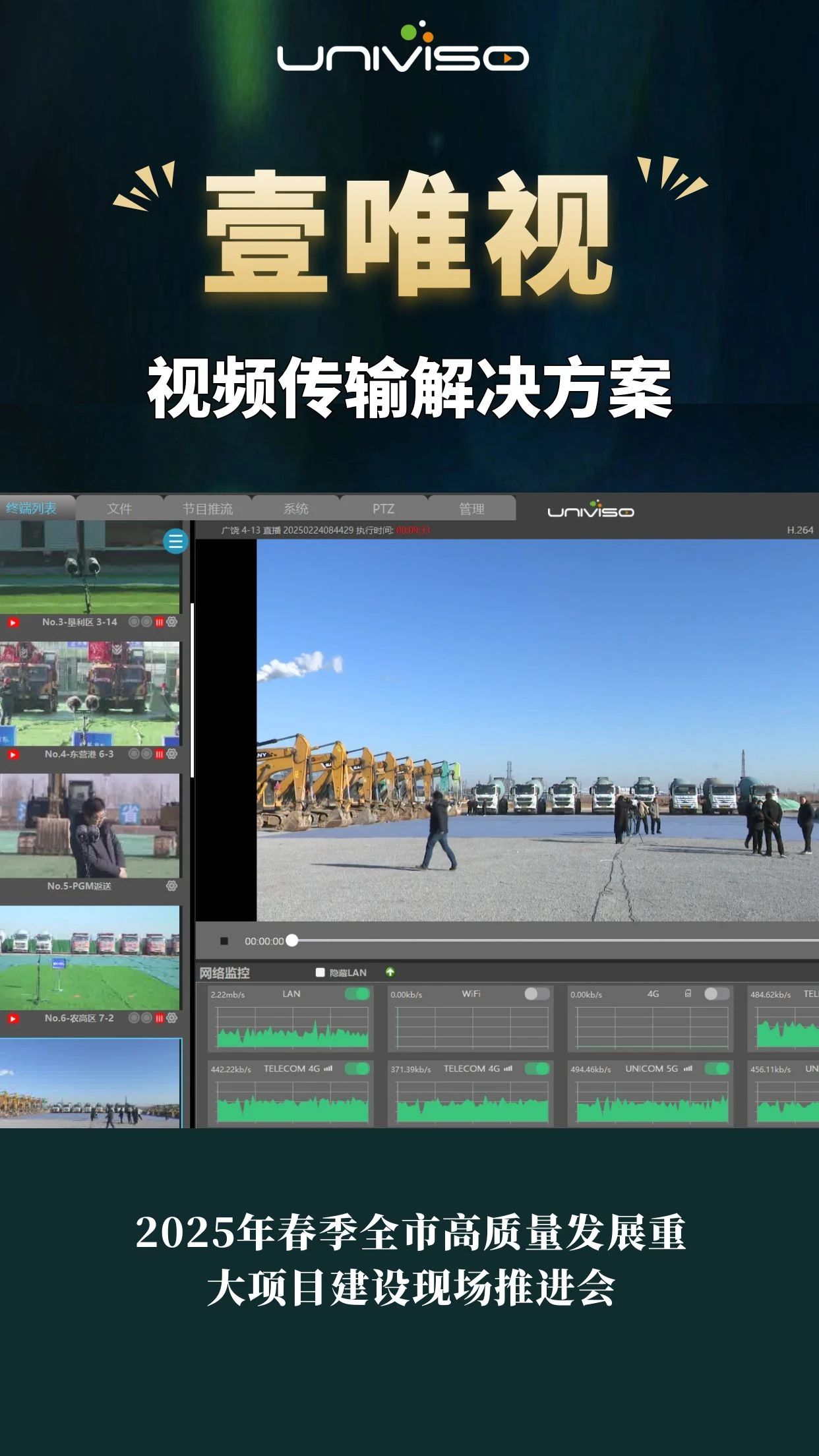Click the terminal list vertical scrollbar
Viewport: 819px width, 1456px height.
pyautogui.click(x=192, y=690)
